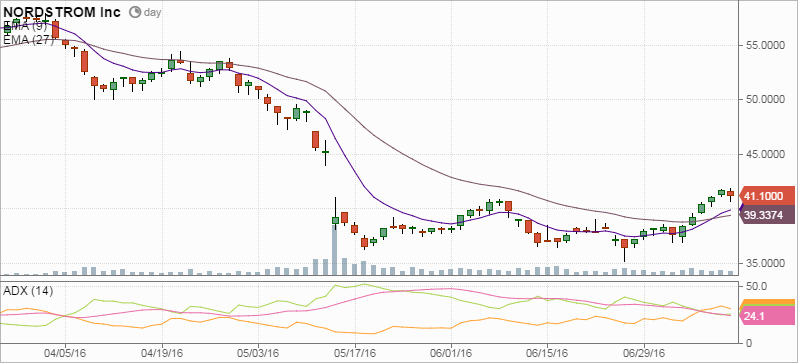
Task: Click the 05/03/16 date label
Action: 259,353
